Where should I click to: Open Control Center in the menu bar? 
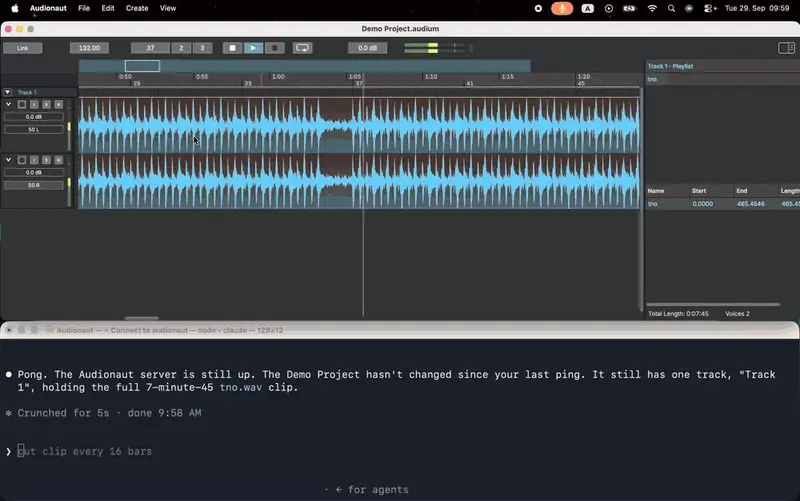[710, 8]
